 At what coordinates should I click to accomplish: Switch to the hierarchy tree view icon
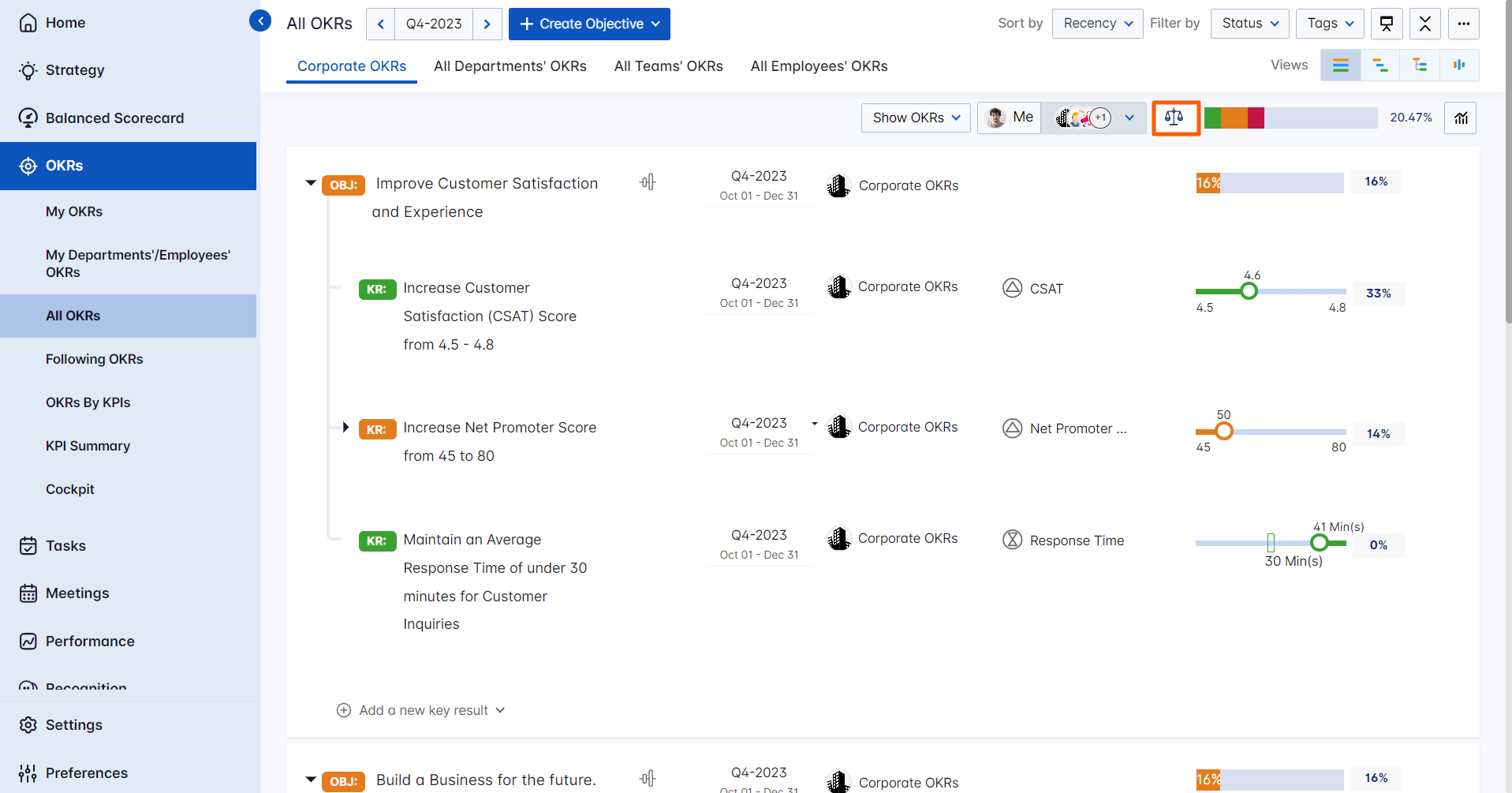1419,65
